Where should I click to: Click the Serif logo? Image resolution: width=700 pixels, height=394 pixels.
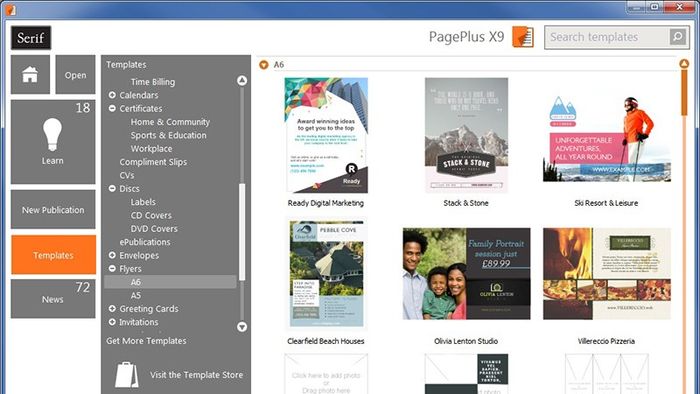(x=31, y=37)
